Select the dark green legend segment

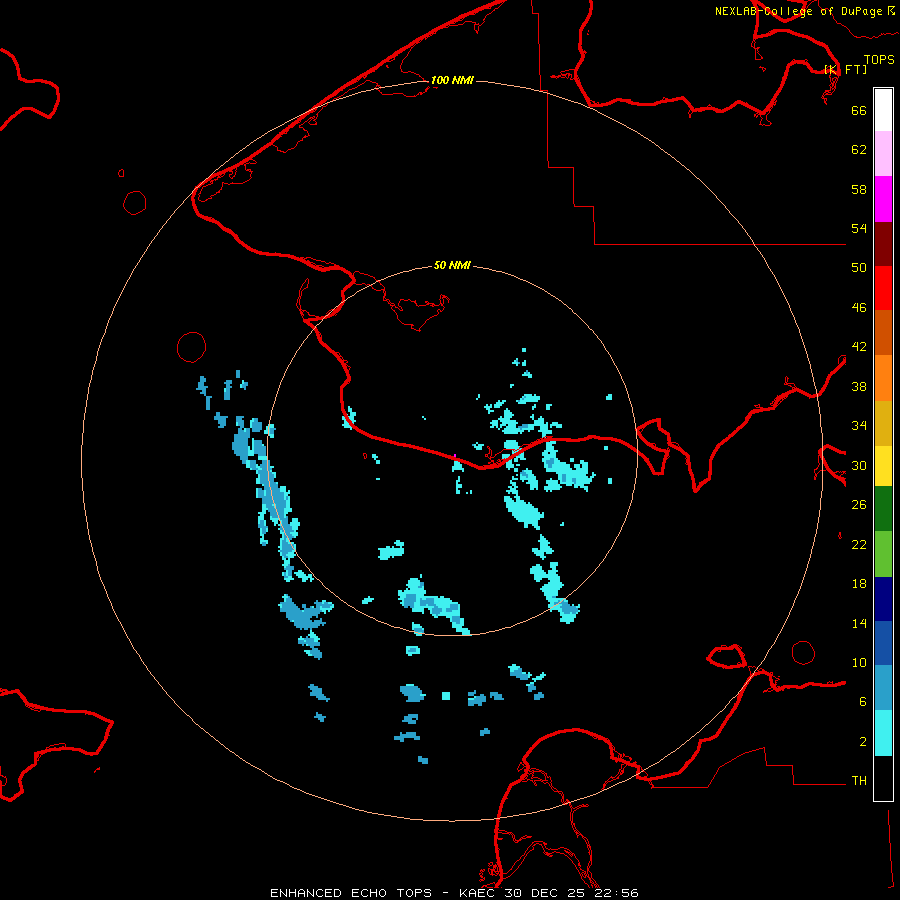click(883, 509)
